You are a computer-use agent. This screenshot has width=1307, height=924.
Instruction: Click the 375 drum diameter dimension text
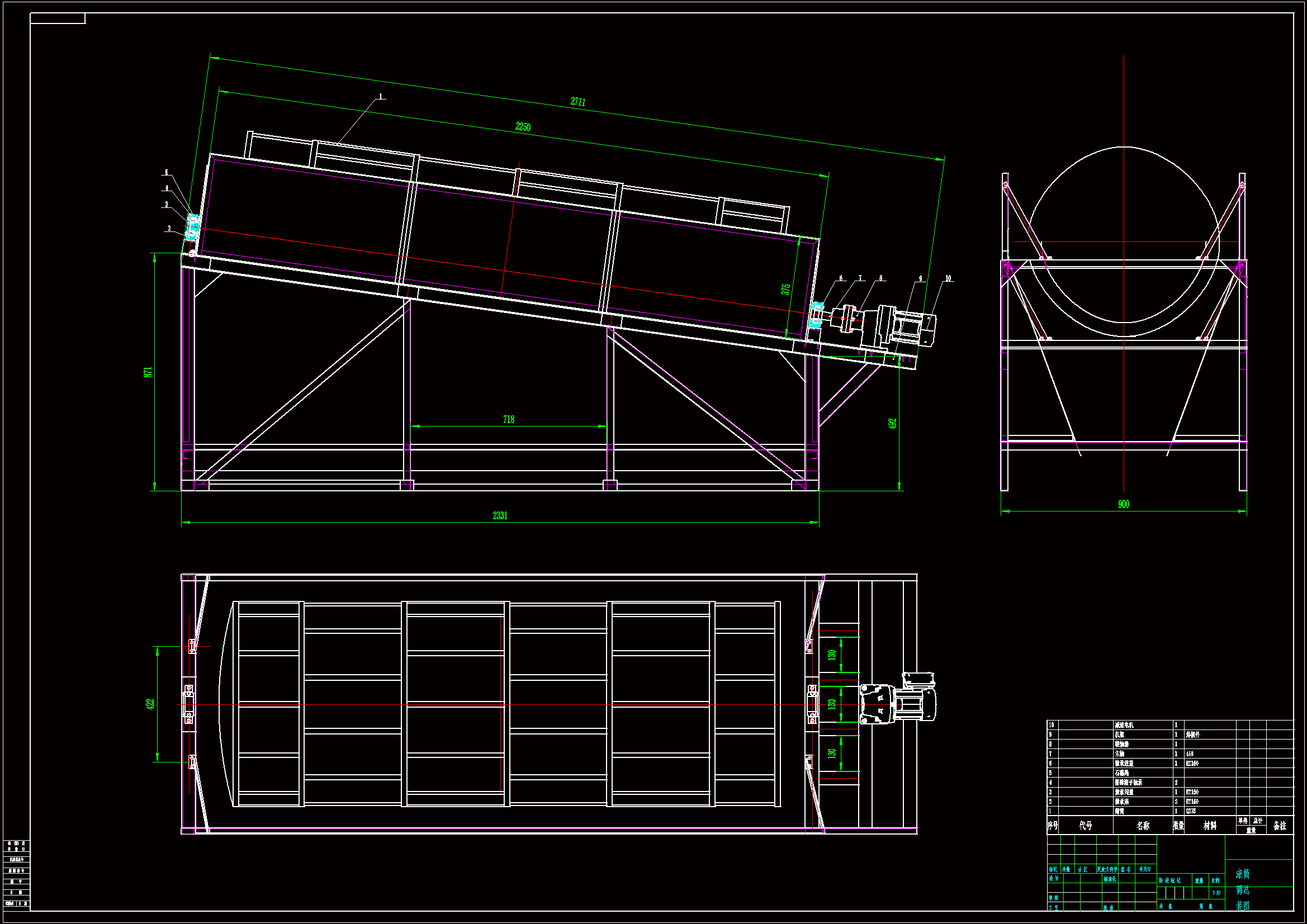point(785,289)
